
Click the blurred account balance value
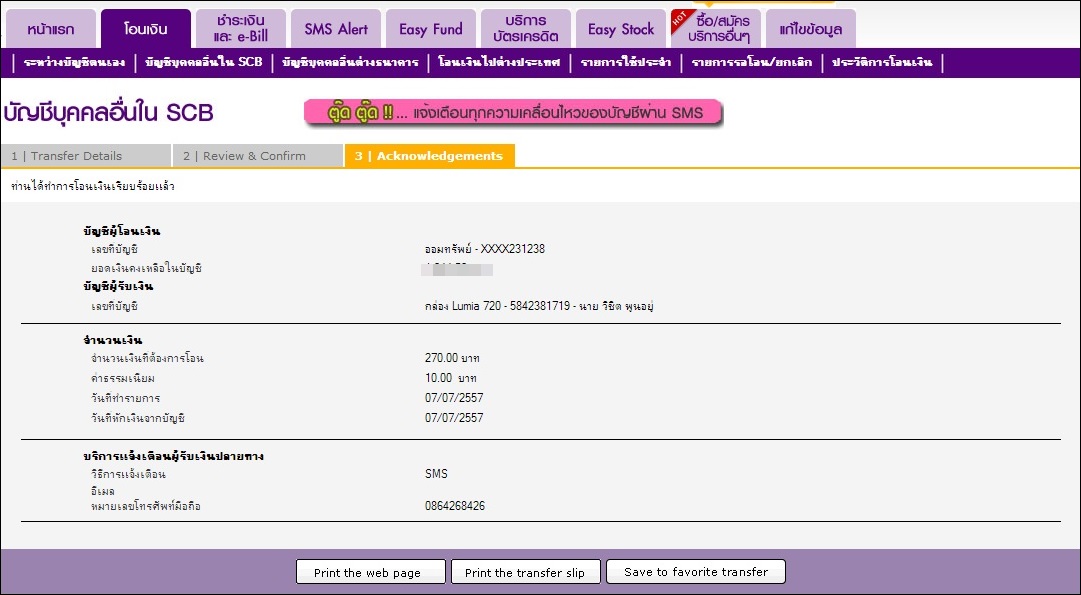[458, 268]
